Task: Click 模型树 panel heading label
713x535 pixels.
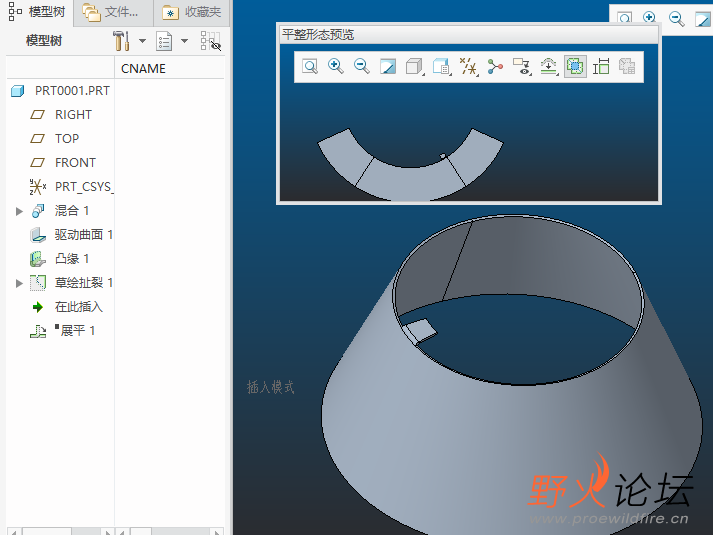Action: click(44, 41)
